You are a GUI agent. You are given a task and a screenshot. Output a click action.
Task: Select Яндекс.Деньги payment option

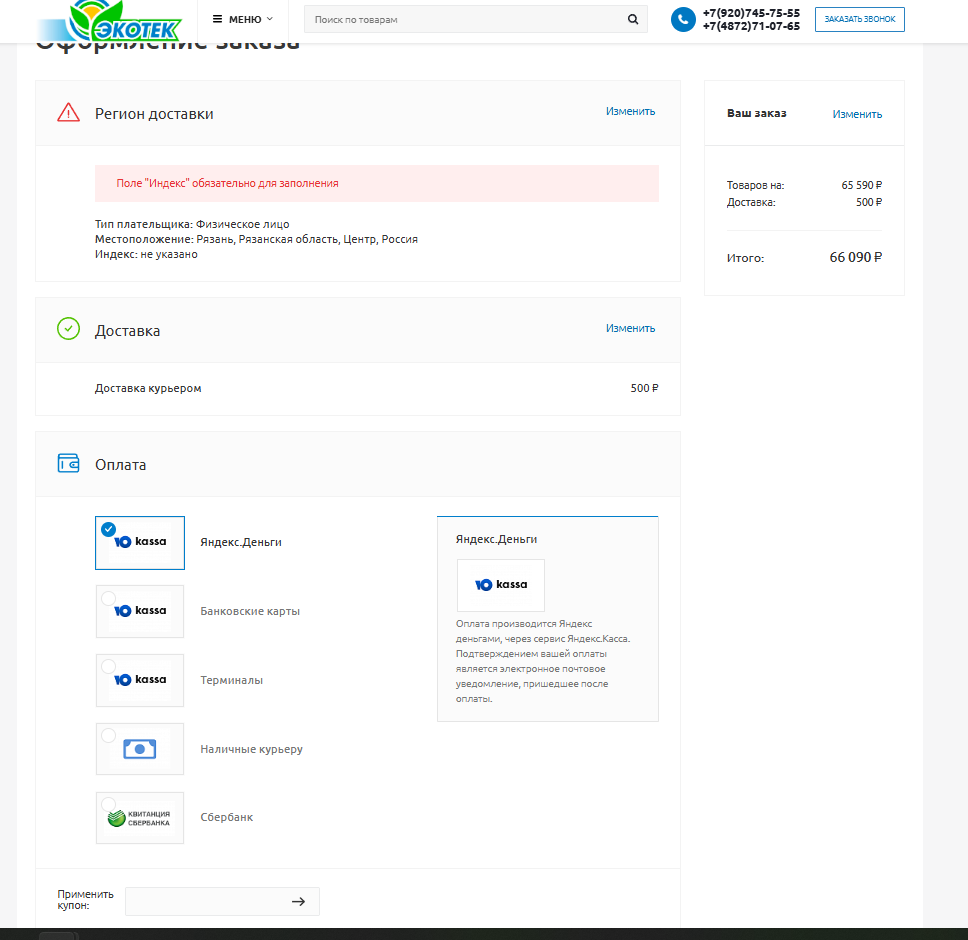click(x=140, y=542)
